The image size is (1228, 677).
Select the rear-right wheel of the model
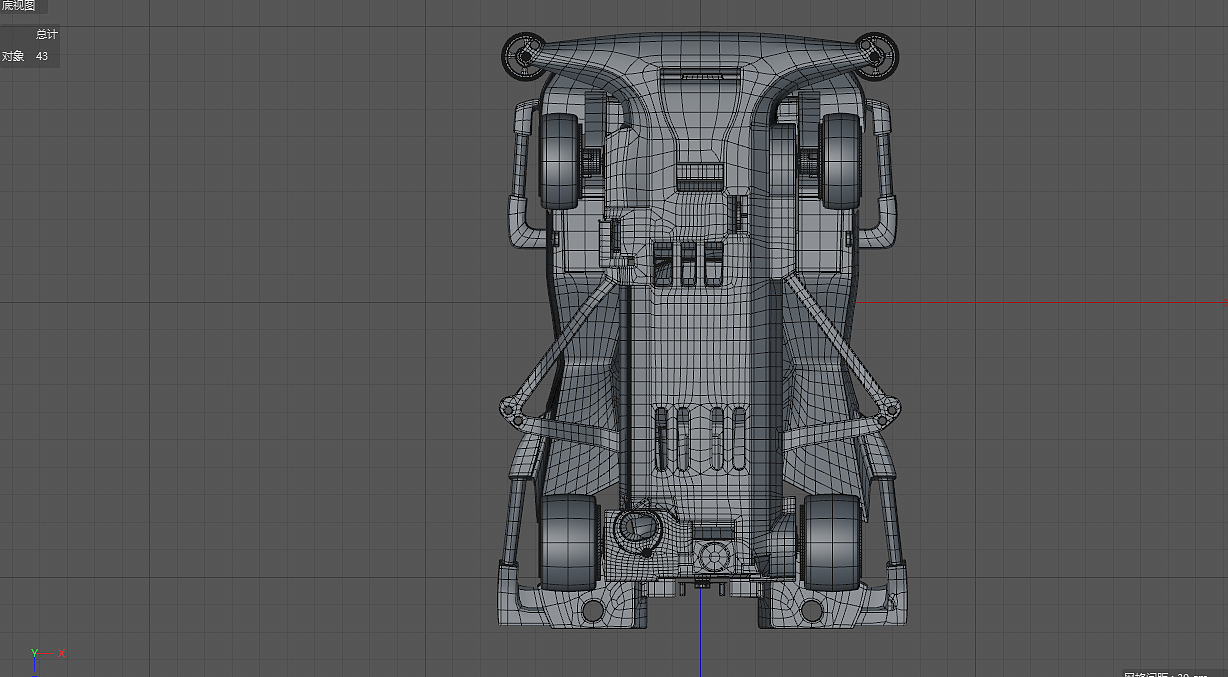point(831,542)
